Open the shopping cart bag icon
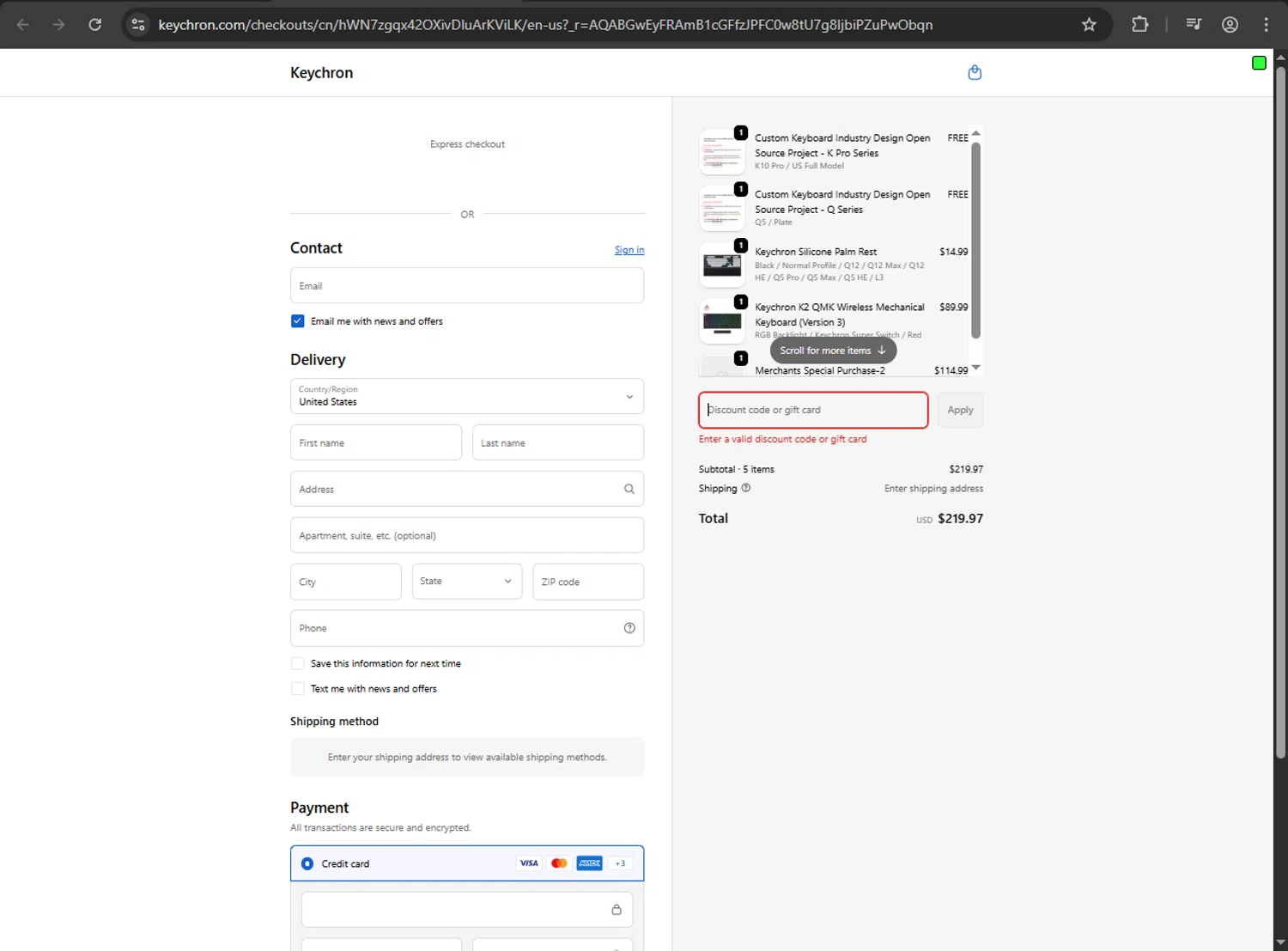This screenshot has width=1288, height=951. (975, 72)
